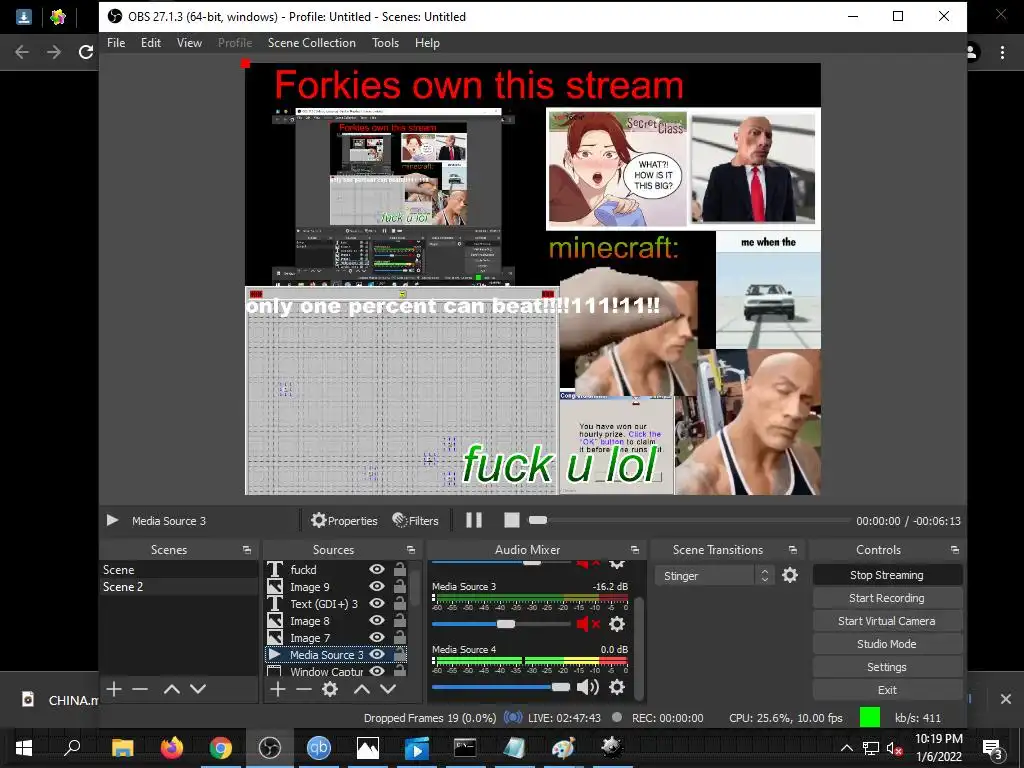1024x768 pixels.
Task: Open the Scene Collection menu
Action: pos(312,42)
